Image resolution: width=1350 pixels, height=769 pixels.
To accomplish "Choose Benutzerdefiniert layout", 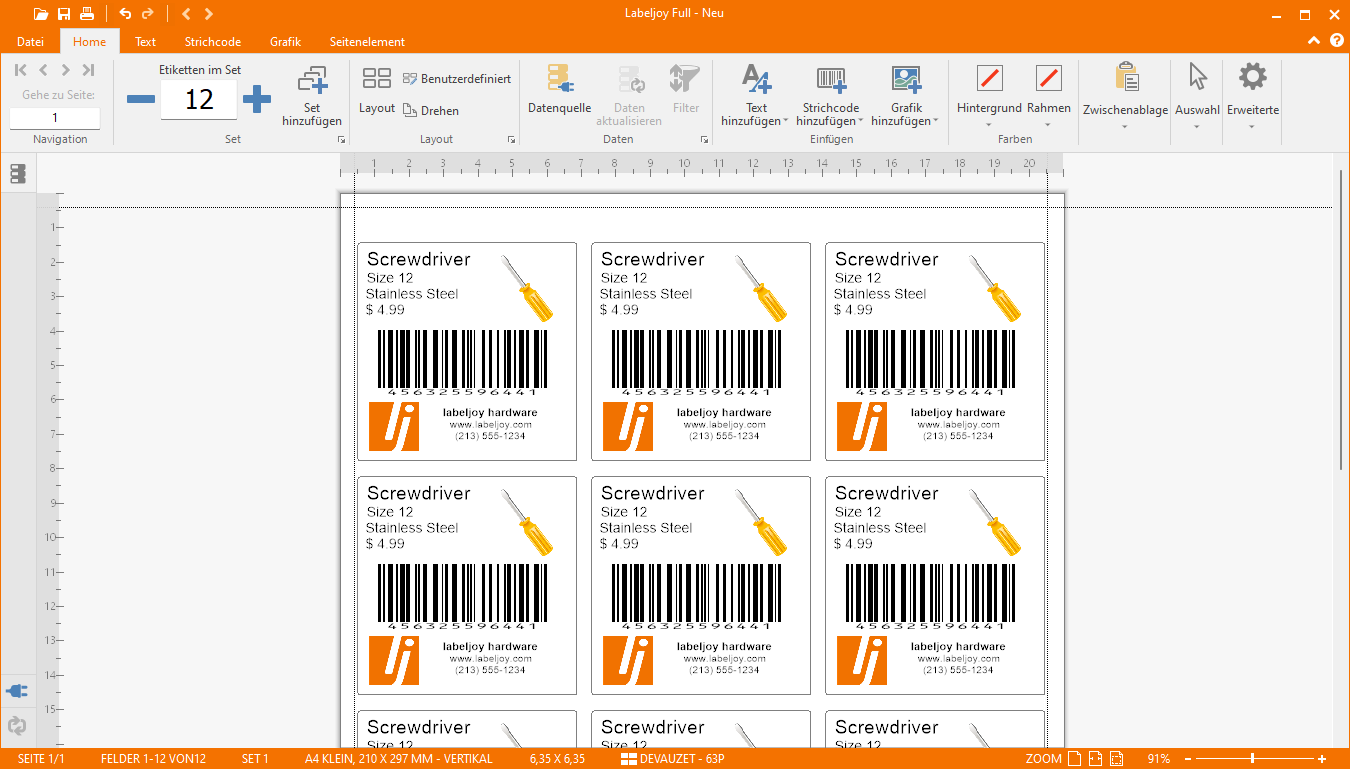I will [457, 79].
